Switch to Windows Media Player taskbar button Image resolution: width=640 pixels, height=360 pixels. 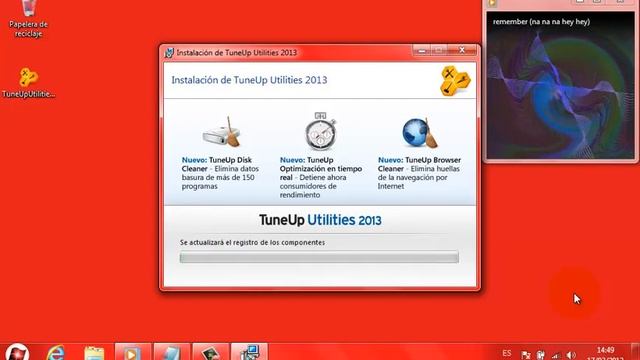(133, 352)
